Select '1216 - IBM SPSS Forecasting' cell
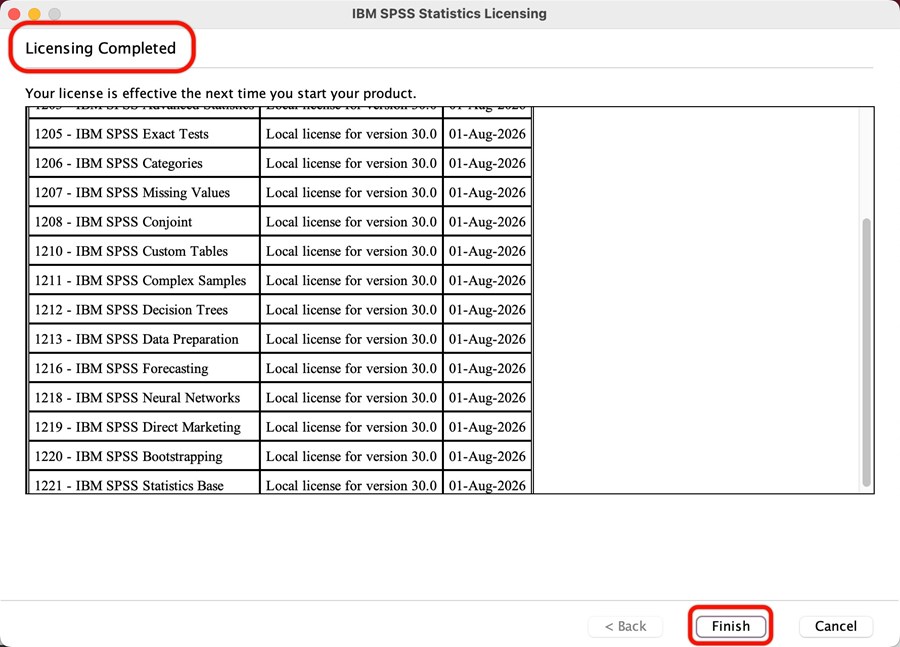The image size is (900, 647). (x=144, y=368)
